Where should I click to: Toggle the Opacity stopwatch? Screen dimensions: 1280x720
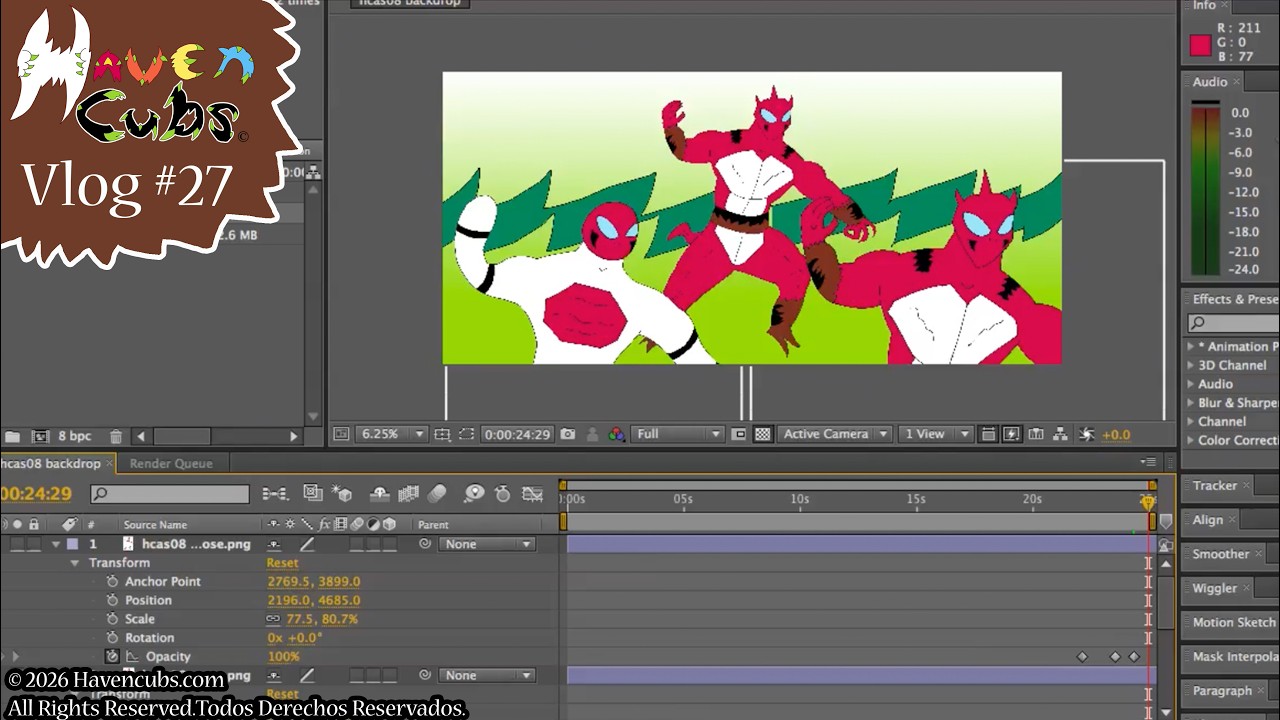112,657
